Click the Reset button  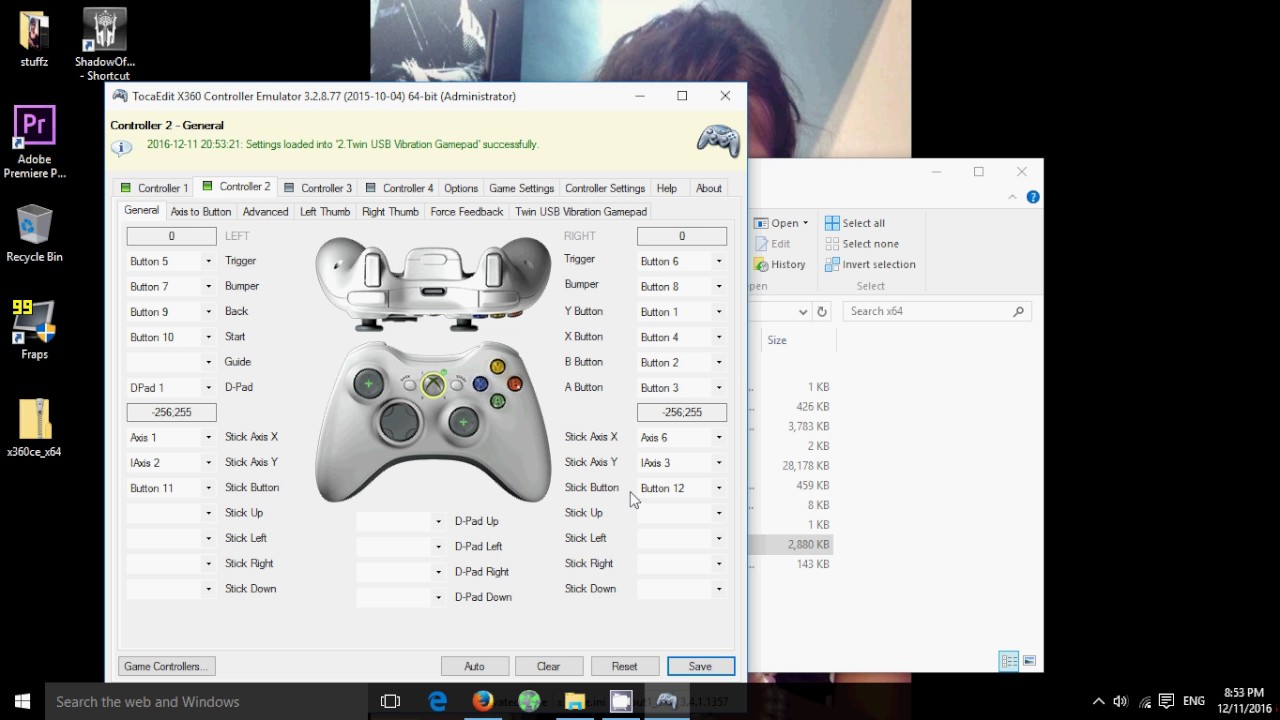625,666
